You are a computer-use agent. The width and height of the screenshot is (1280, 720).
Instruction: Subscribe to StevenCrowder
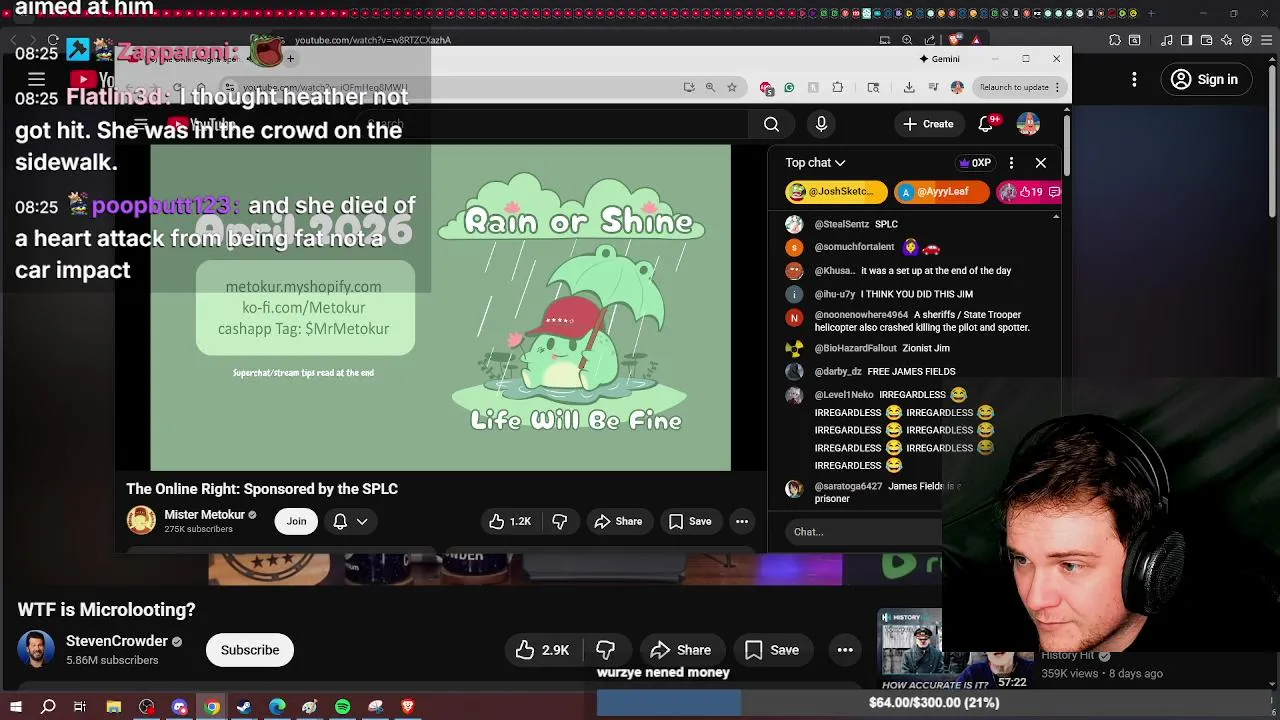[x=250, y=650]
